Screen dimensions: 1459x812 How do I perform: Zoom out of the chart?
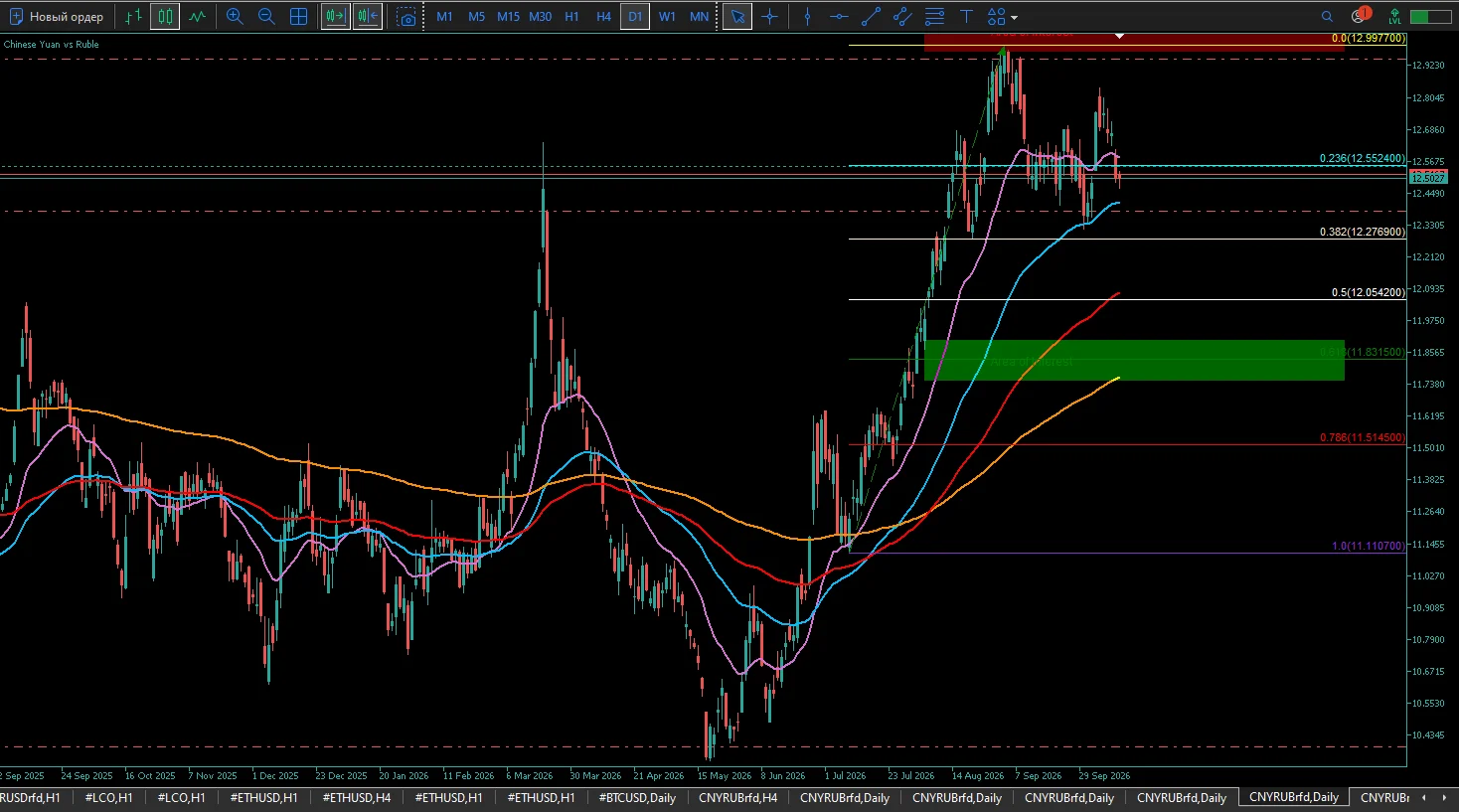point(266,17)
